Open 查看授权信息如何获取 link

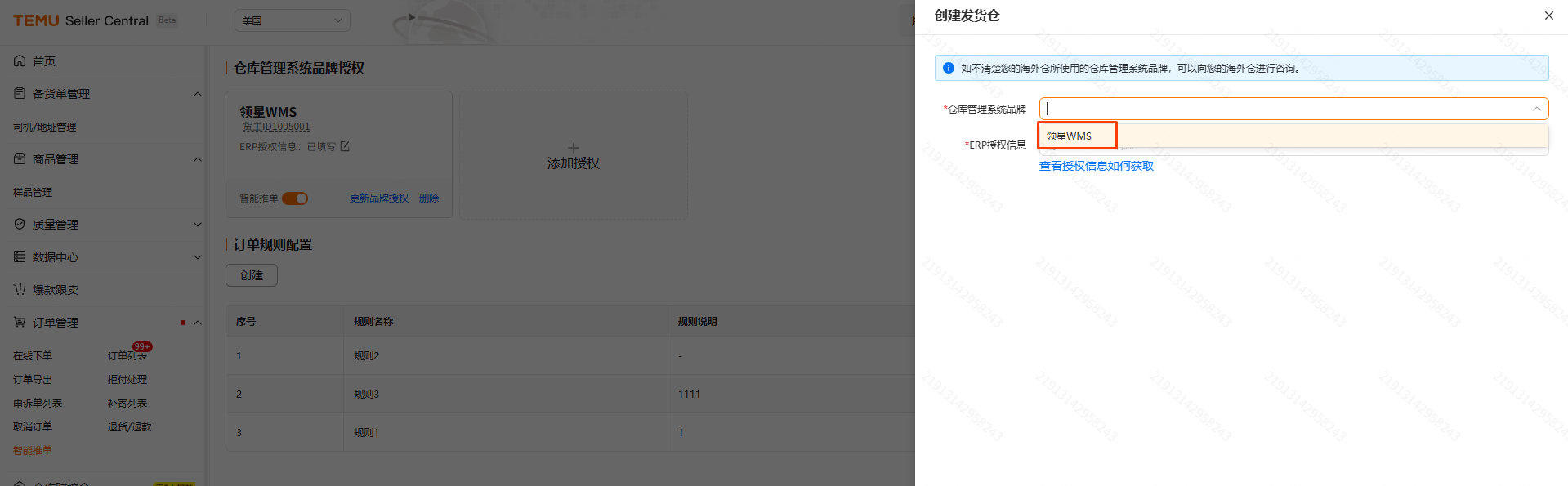[x=1096, y=166]
